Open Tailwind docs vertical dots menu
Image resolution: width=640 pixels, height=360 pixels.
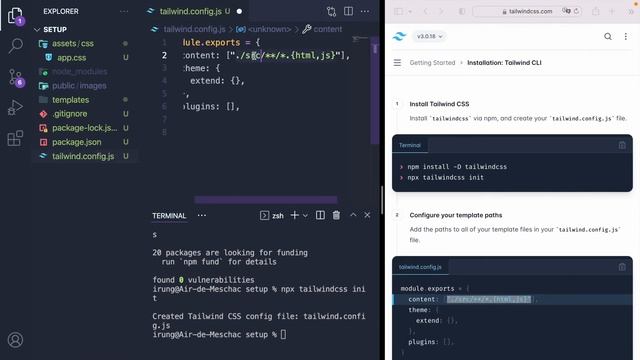tap(625, 36)
